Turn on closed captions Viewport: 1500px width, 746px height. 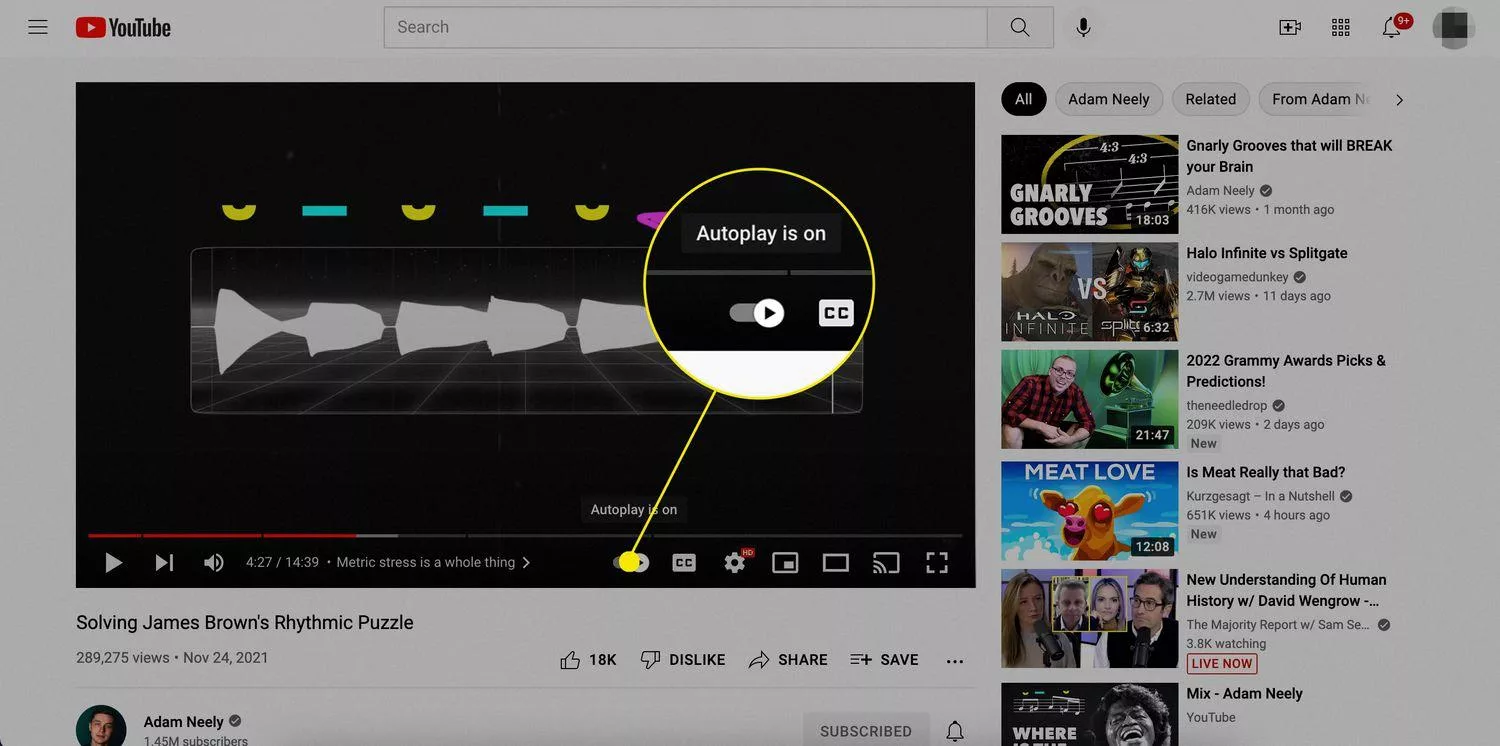tap(683, 561)
